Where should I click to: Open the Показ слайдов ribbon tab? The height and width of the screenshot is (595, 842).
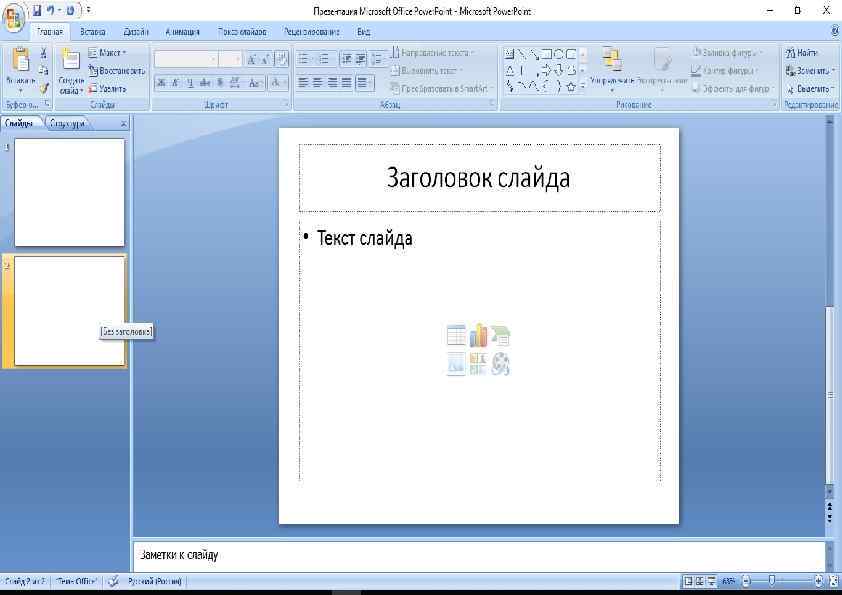pyautogui.click(x=242, y=32)
